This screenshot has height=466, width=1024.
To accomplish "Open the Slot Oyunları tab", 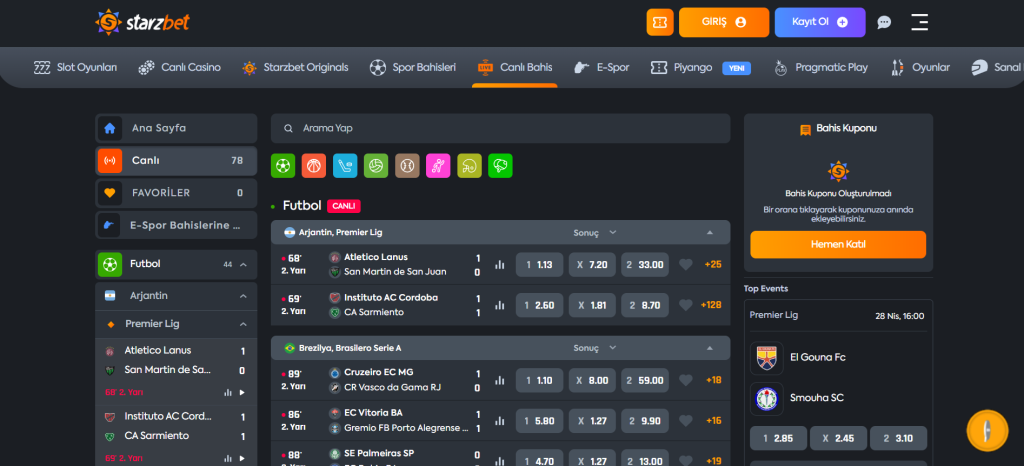I will tap(76, 67).
